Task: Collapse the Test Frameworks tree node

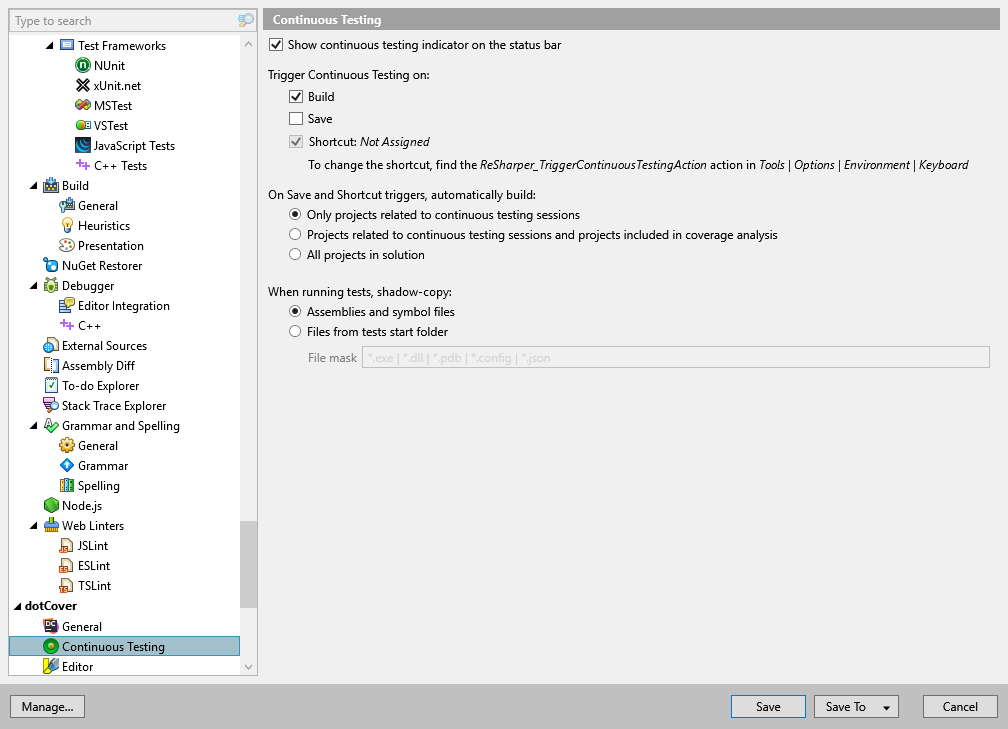Action: coord(48,45)
